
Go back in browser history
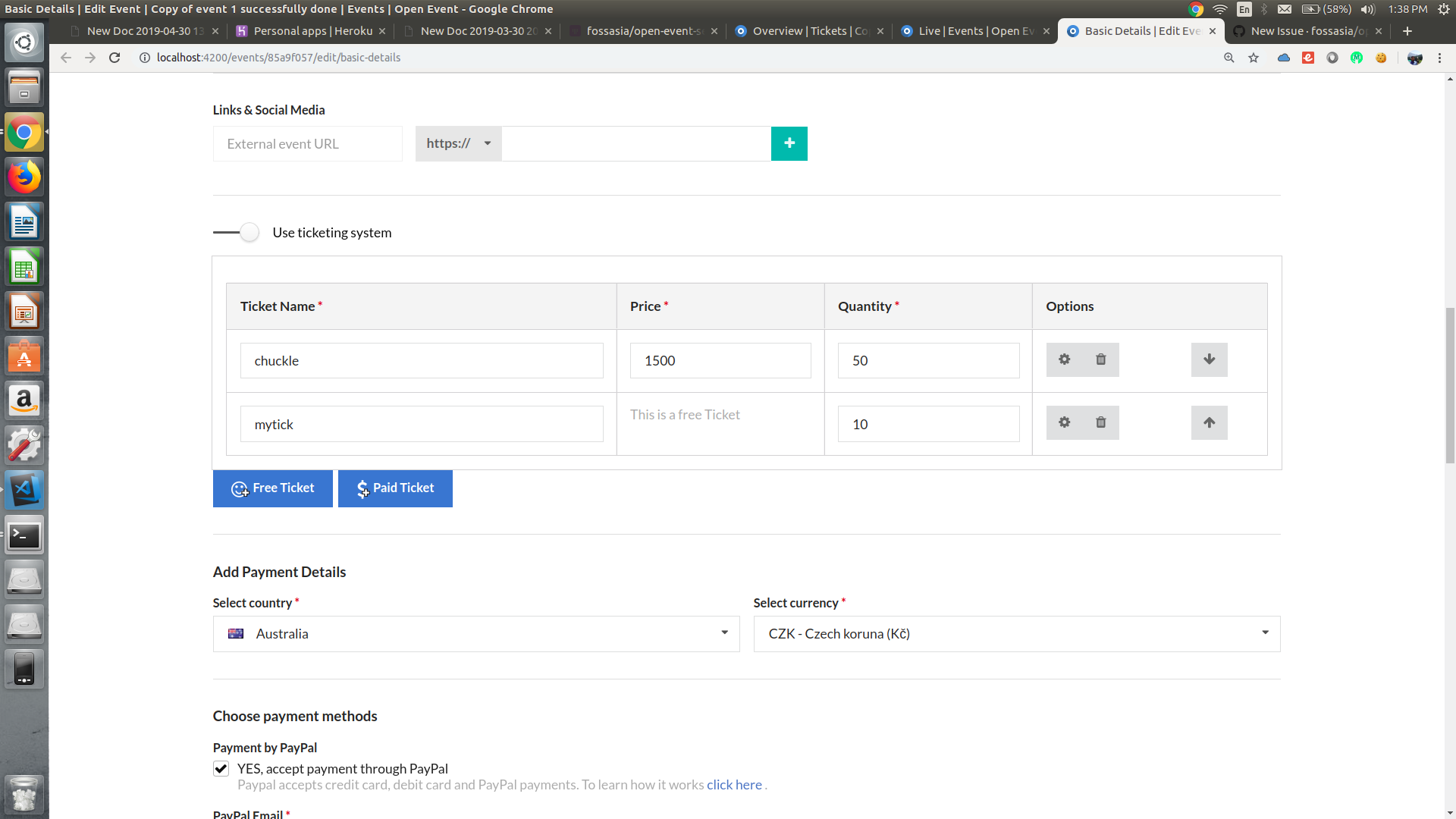(66, 58)
